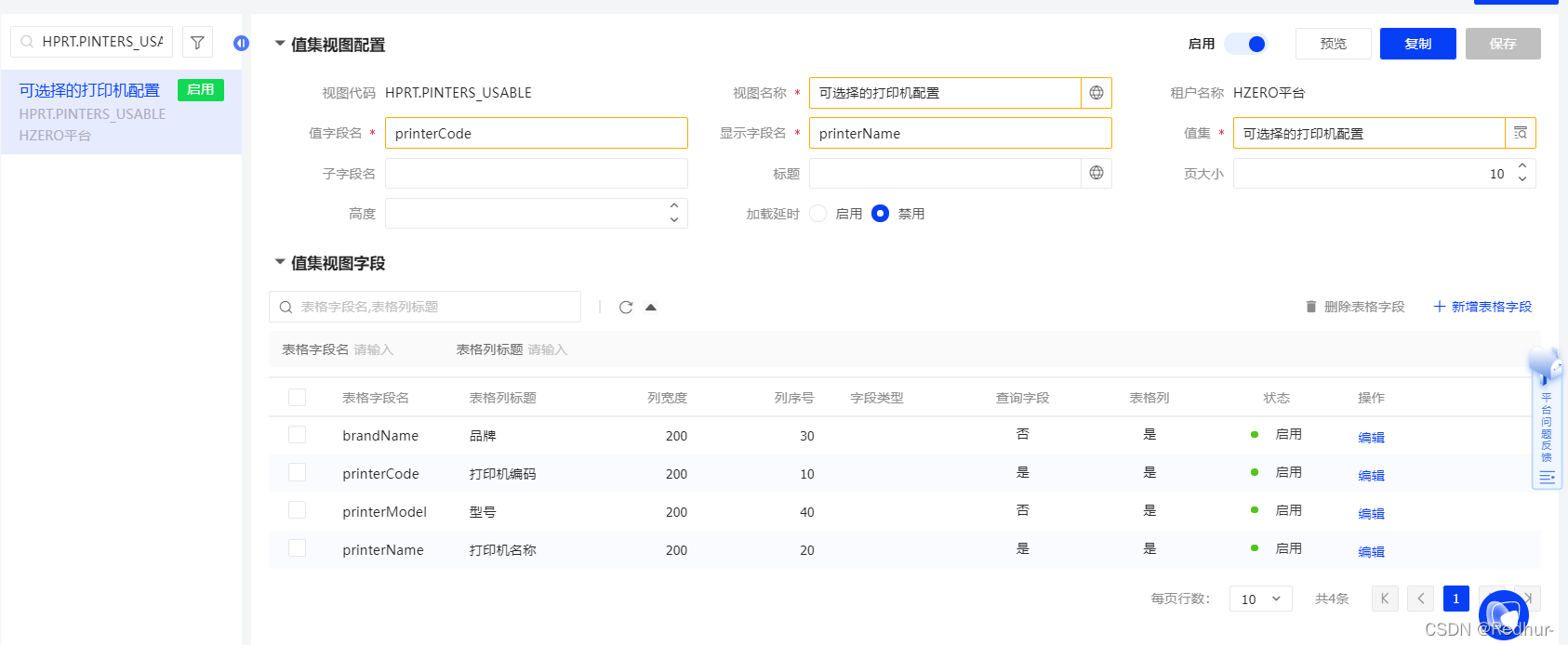The image size is (1568, 645).
Task: Open value set lookup icon in 值集 field
Action: coord(1521,133)
